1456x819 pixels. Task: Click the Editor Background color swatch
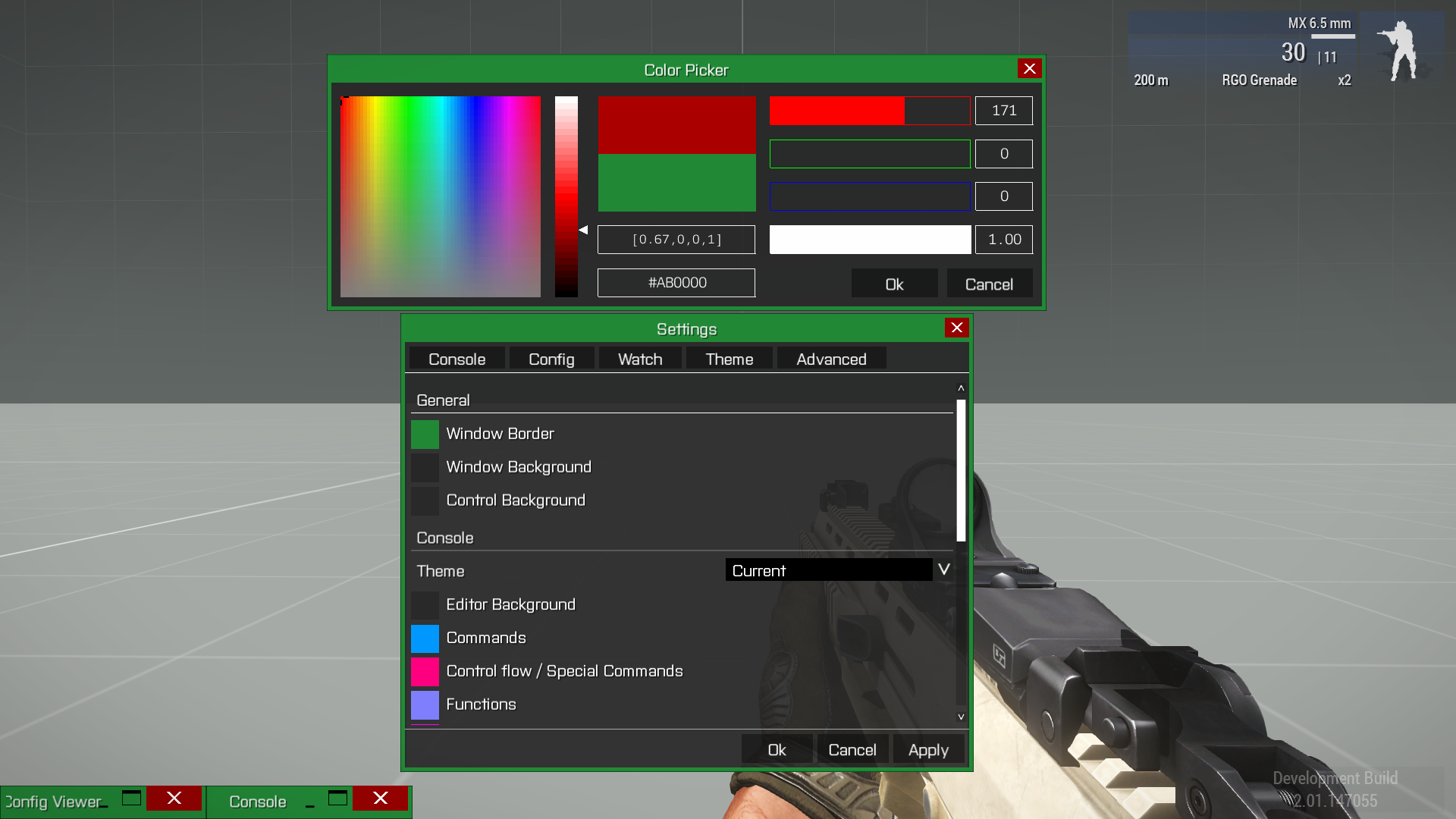click(425, 605)
